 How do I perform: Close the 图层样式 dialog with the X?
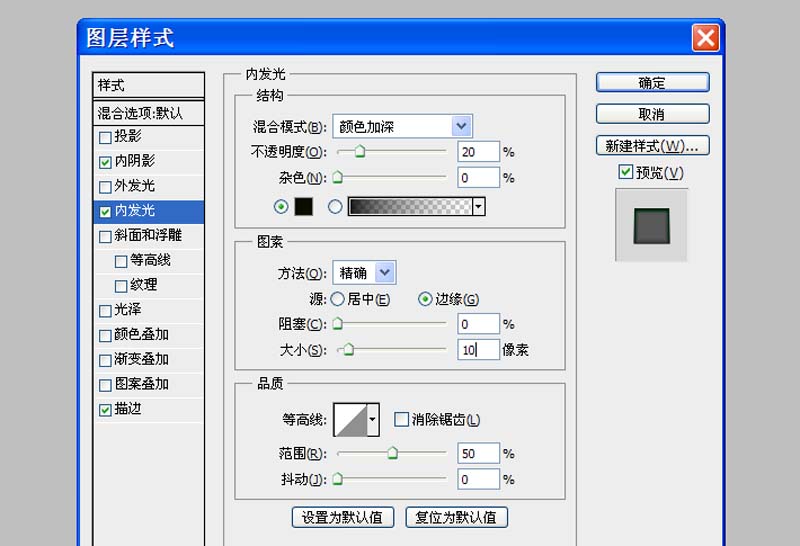(705, 38)
